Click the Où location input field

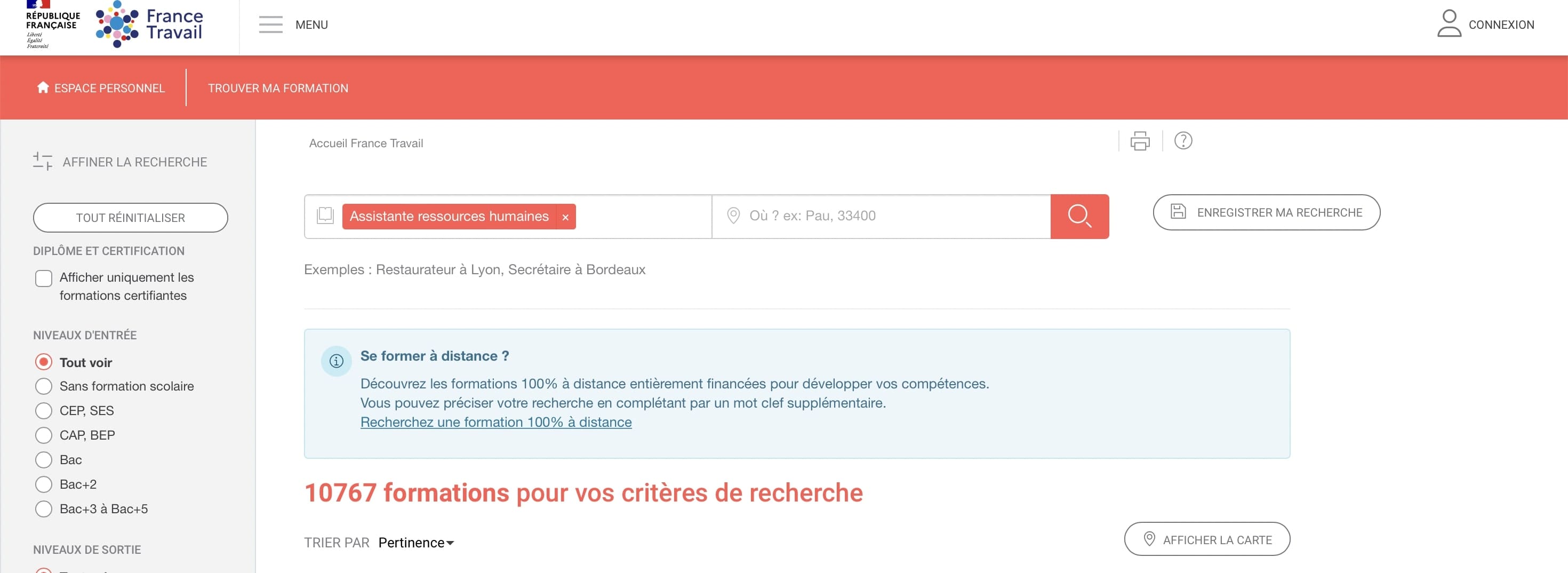click(881, 216)
